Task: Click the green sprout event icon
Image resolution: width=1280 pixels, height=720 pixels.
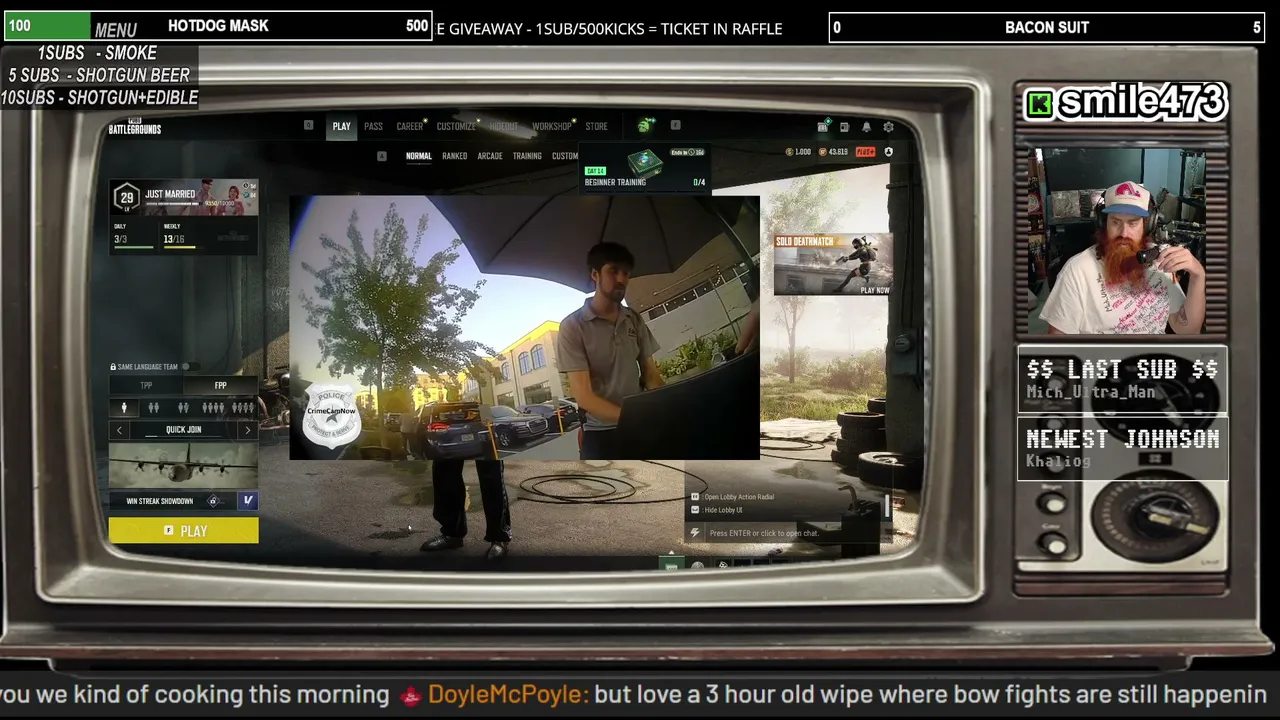Action: [645, 126]
